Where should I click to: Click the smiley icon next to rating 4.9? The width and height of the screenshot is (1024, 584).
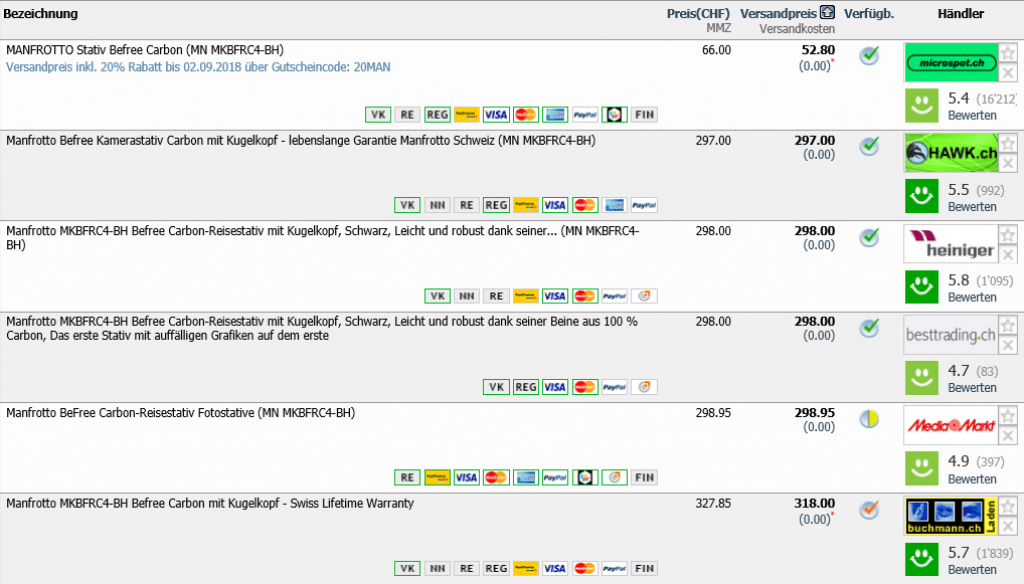pos(921,468)
